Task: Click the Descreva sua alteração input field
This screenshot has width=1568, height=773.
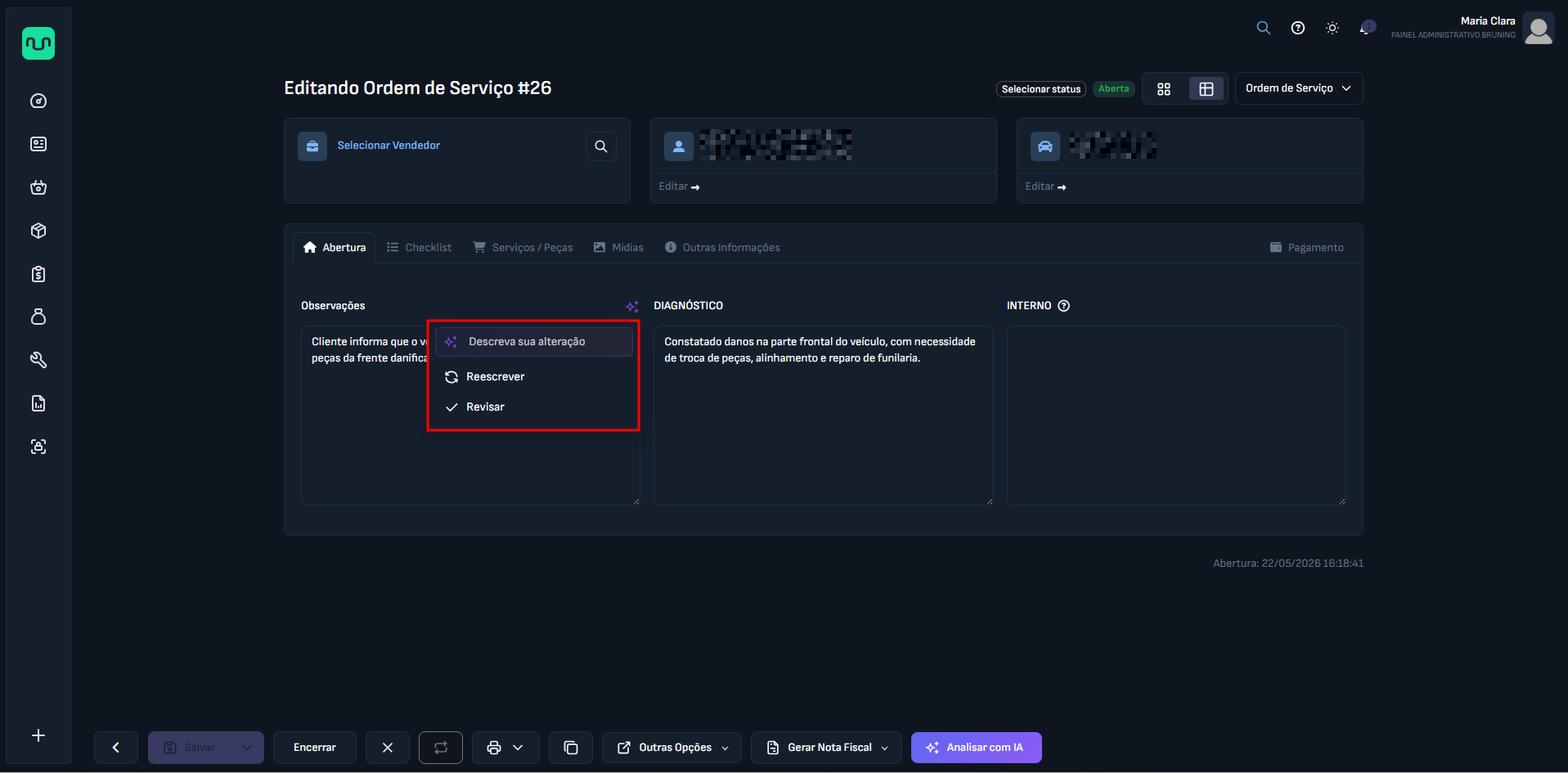Action: (534, 342)
